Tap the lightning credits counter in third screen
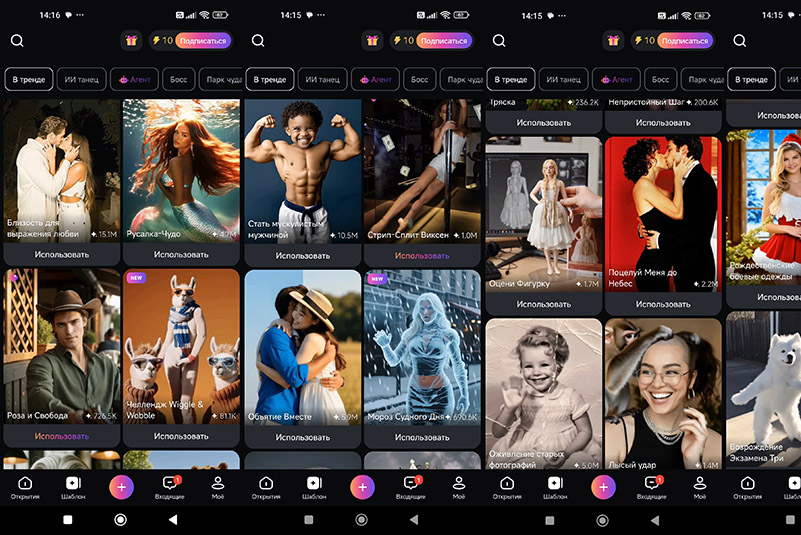Viewport: 801px width, 535px height. click(x=641, y=41)
